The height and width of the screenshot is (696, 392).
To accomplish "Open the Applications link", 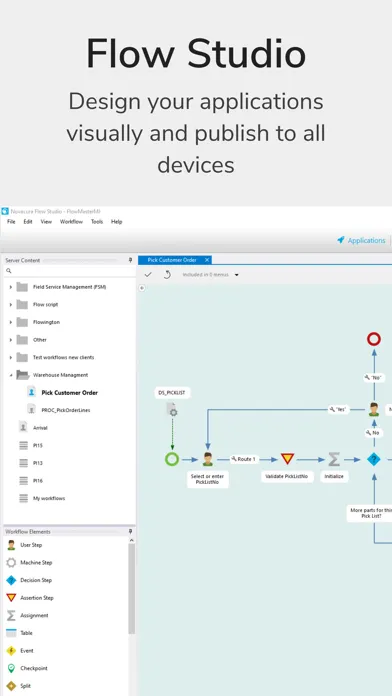I will pos(361,240).
